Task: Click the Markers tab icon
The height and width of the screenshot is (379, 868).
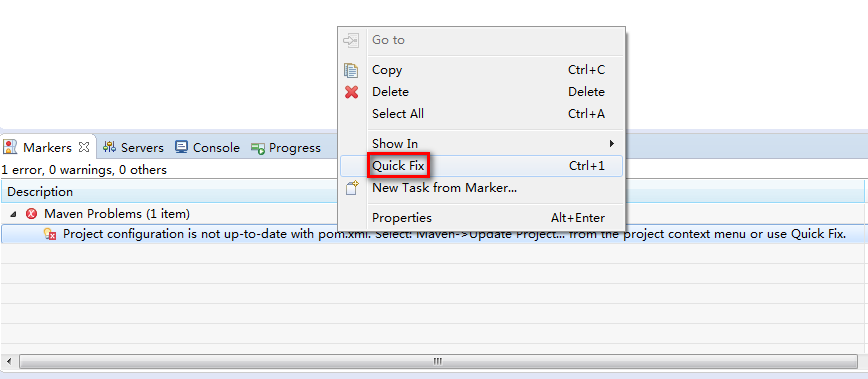Action: pyautogui.click(x=10, y=147)
